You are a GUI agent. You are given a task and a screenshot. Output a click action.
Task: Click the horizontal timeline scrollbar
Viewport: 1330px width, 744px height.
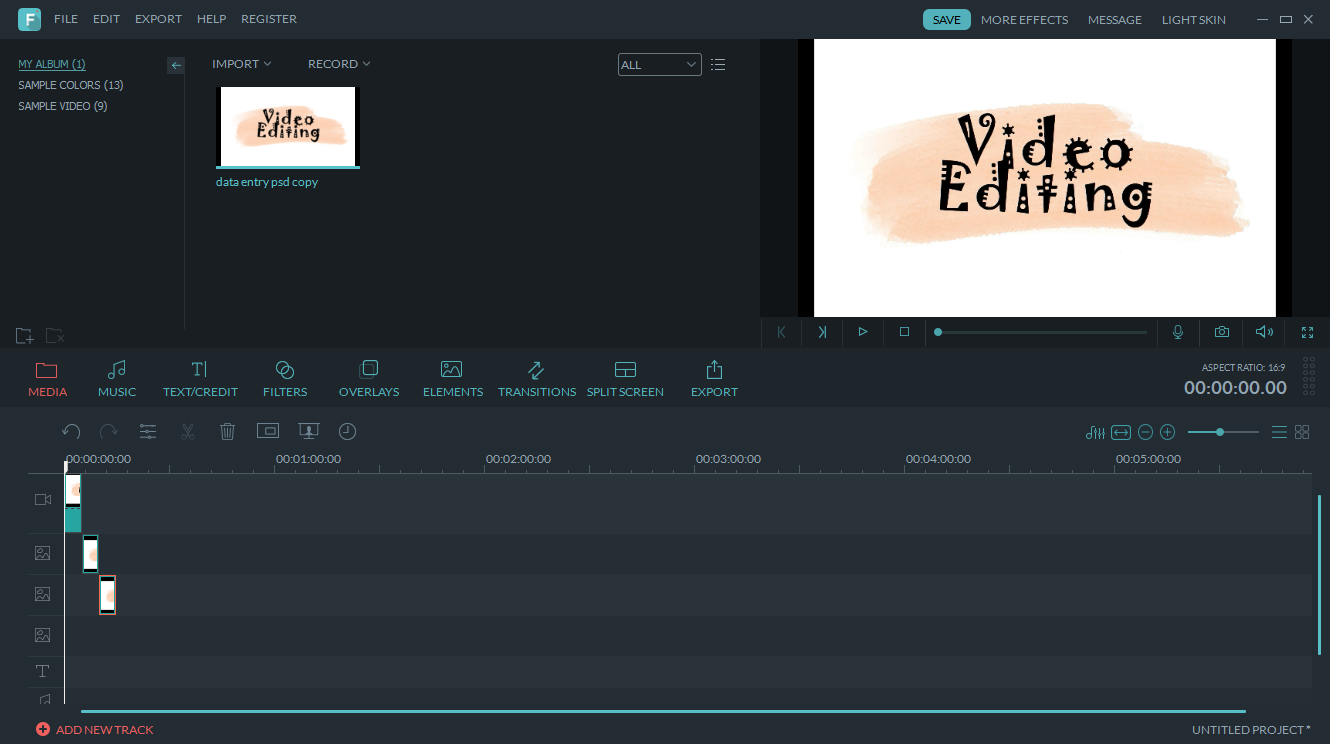pyautogui.click(x=663, y=712)
